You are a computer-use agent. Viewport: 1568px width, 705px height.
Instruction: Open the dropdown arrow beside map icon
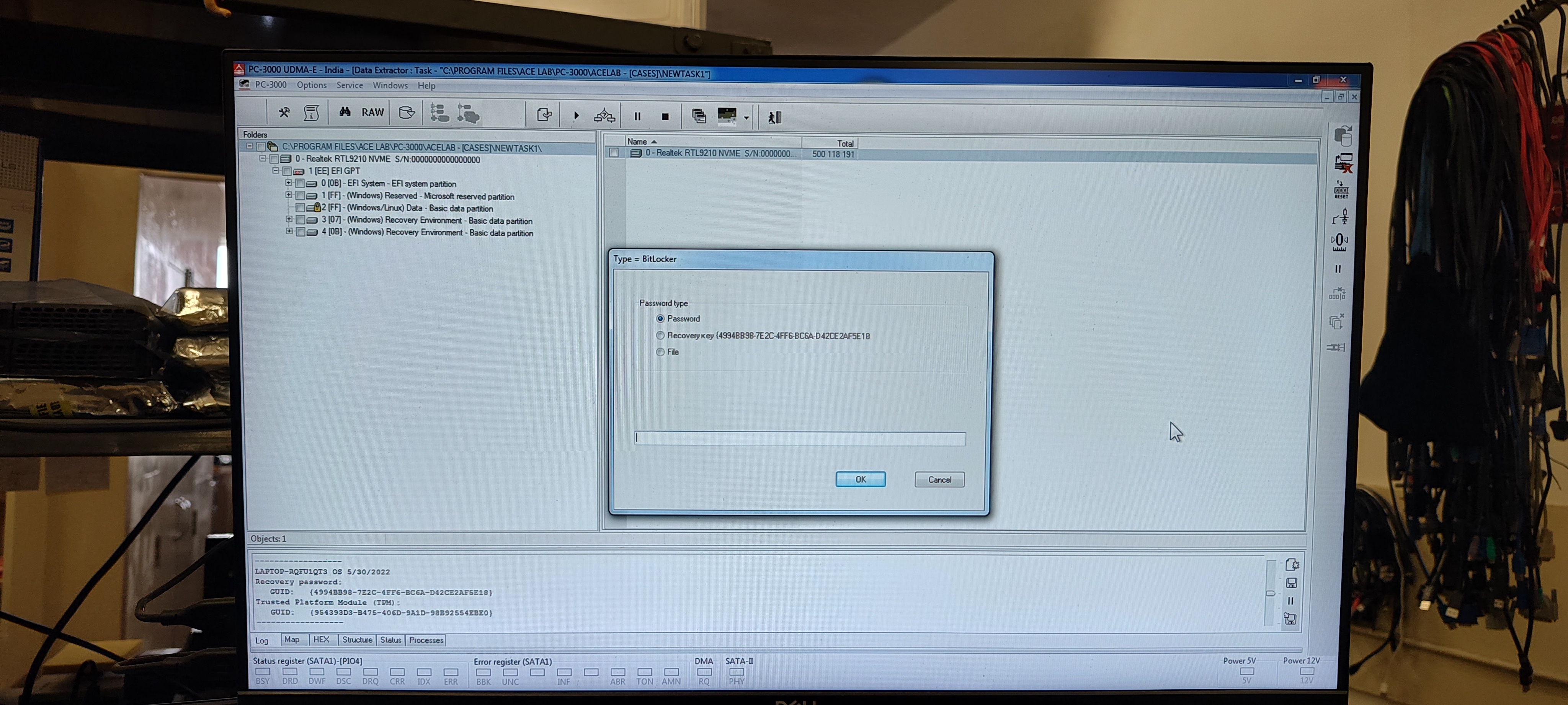point(746,118)
